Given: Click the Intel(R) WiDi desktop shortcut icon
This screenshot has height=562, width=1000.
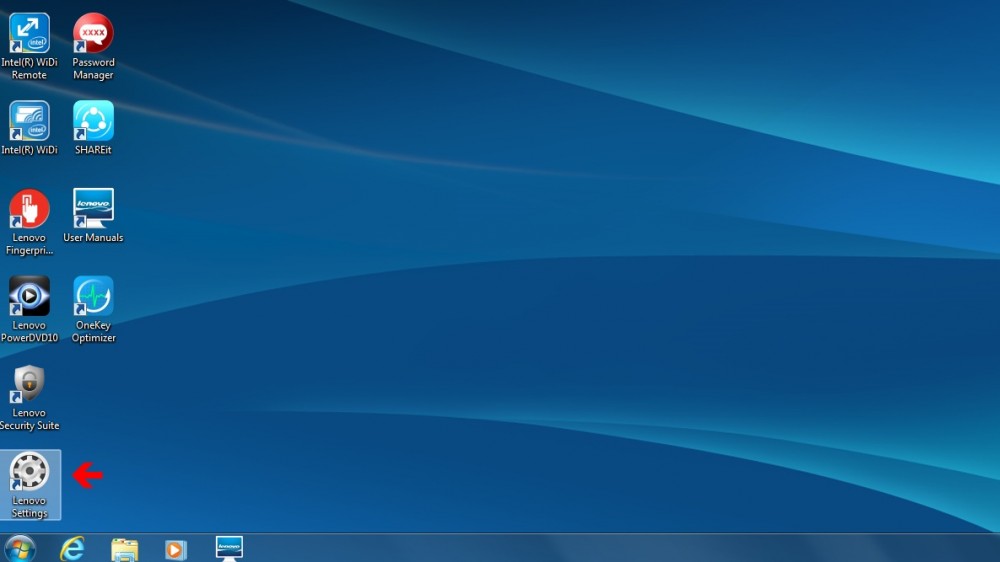Looking at the screenshot, I should 29,121.
